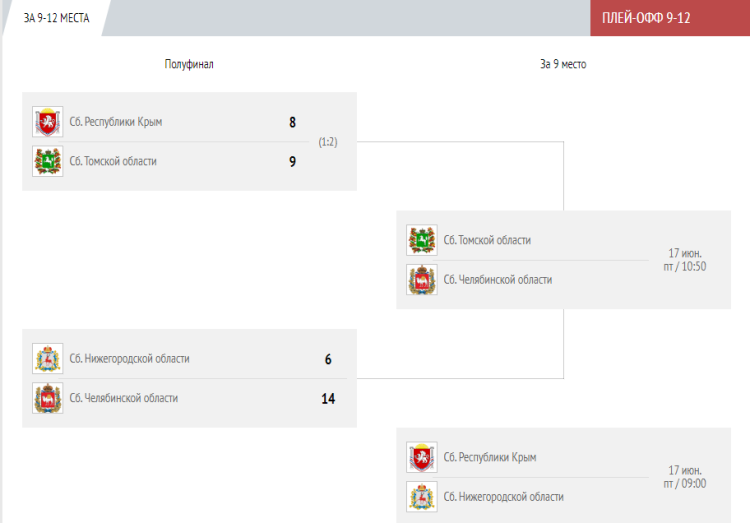Click Chelyabinsk emblem in 9th place match
The image size is (750, 523).
(421, 280)
